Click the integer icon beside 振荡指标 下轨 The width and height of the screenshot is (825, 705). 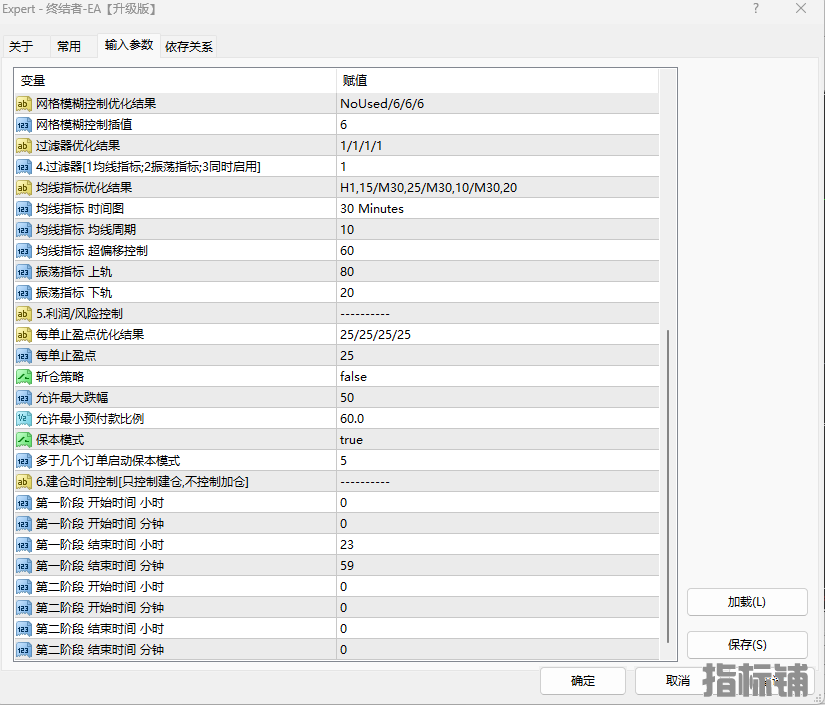(x=24, y=293)
